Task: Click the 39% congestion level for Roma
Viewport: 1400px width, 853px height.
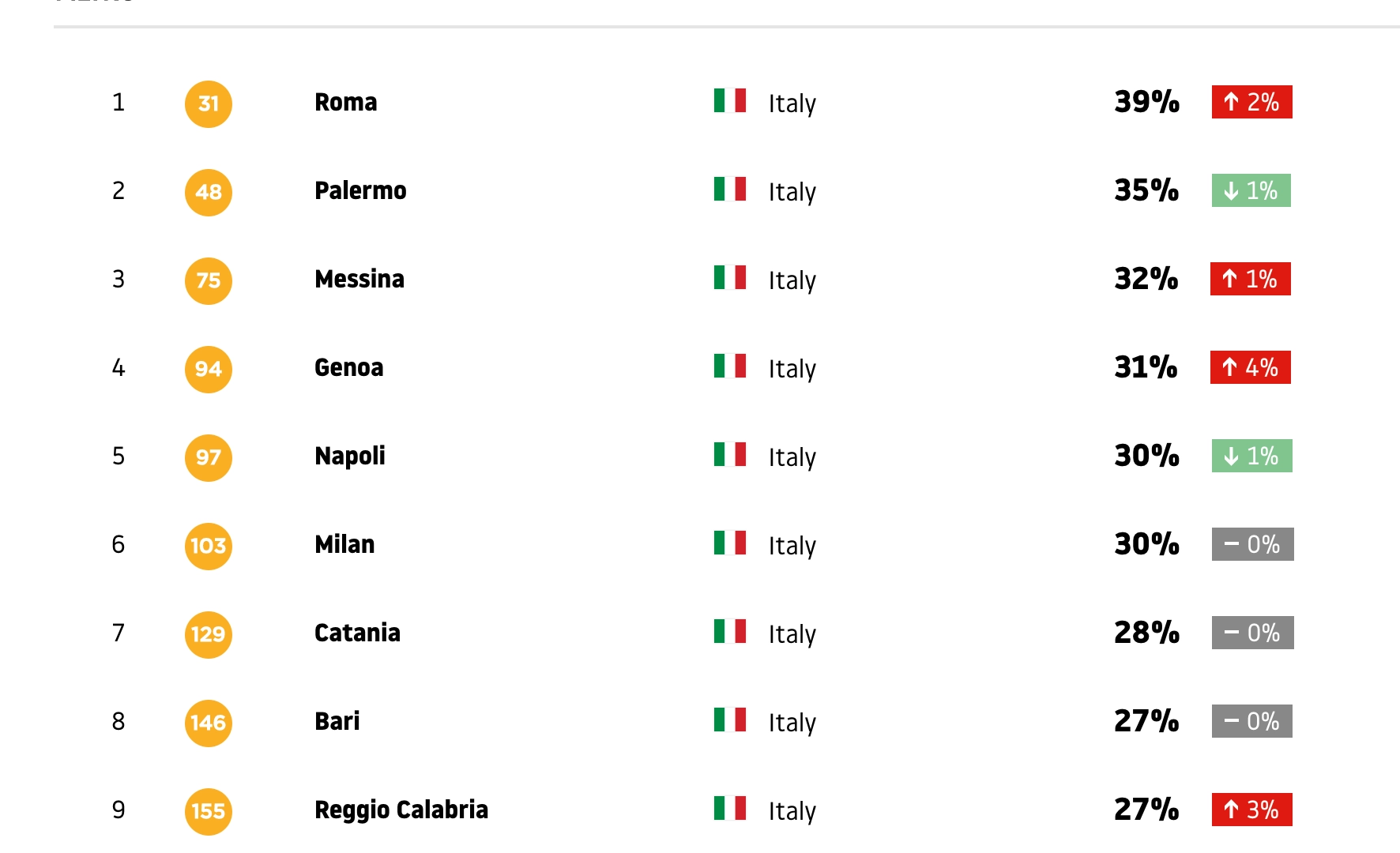Action: [x=1146, y=102]
